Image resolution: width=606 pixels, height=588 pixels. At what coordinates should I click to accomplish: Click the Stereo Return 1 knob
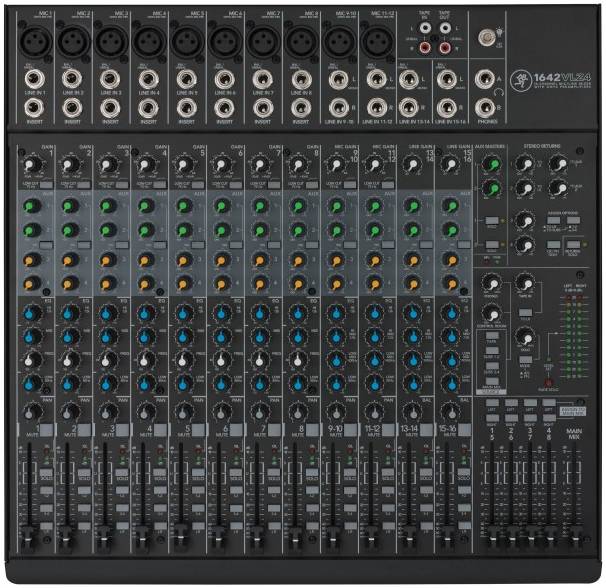(525, 164)
